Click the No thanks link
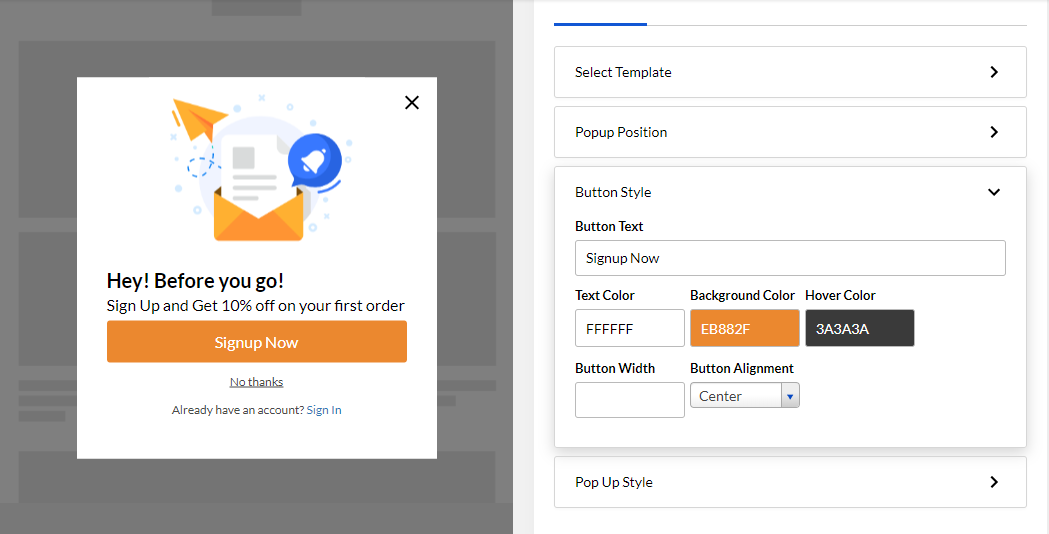The width and height of the screenshot is (1049, 534). coord(256,382)
